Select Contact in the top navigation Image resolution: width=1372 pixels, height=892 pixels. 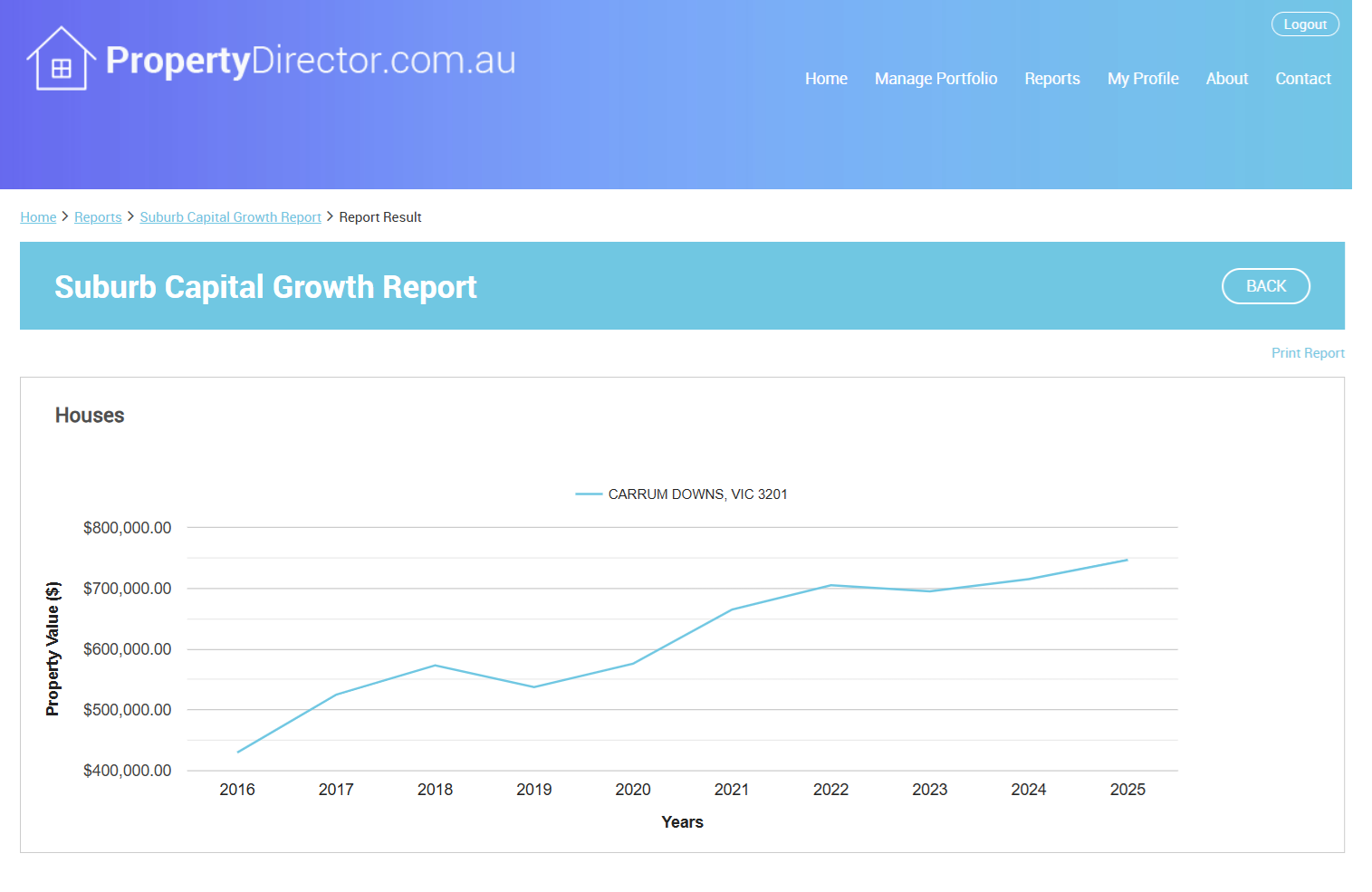pos(1302,79)
